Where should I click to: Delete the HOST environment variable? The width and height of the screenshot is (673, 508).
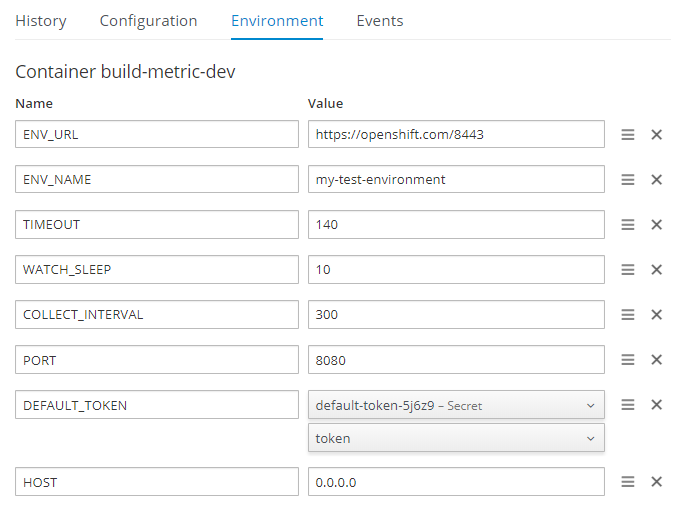pos(657,482)
